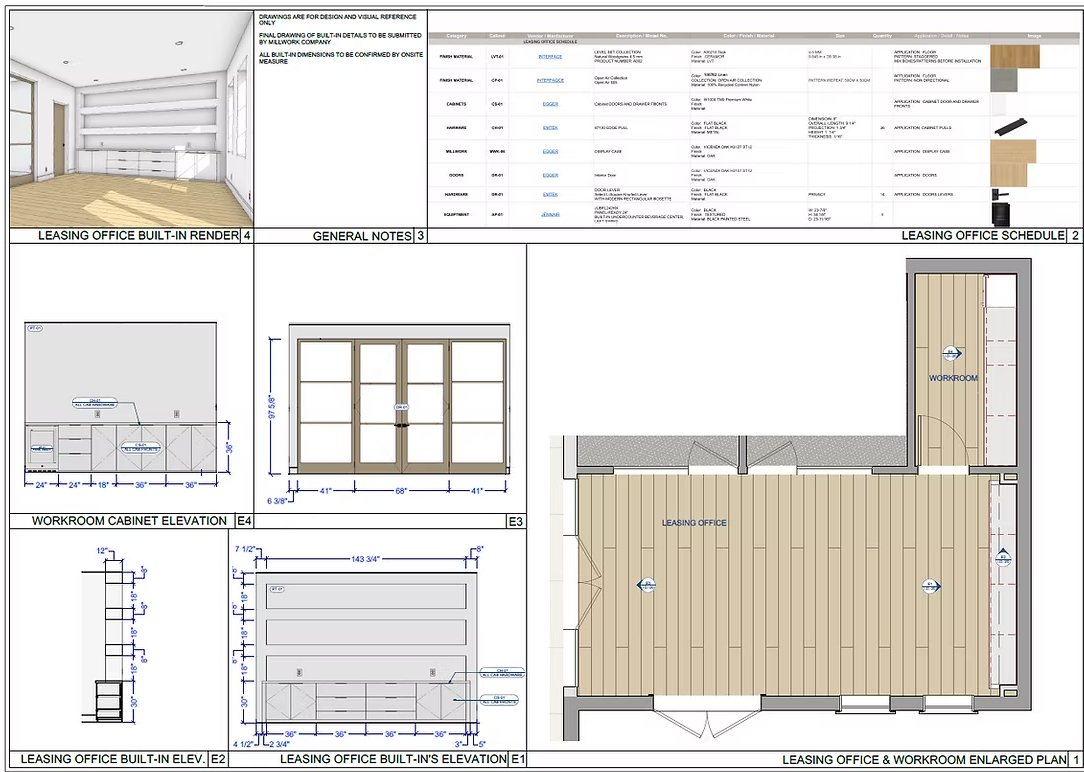Viewport: 1084px width, 772px height.
Task: Click the 12" shelf depth dimension
Action: (x=102, y=551)
